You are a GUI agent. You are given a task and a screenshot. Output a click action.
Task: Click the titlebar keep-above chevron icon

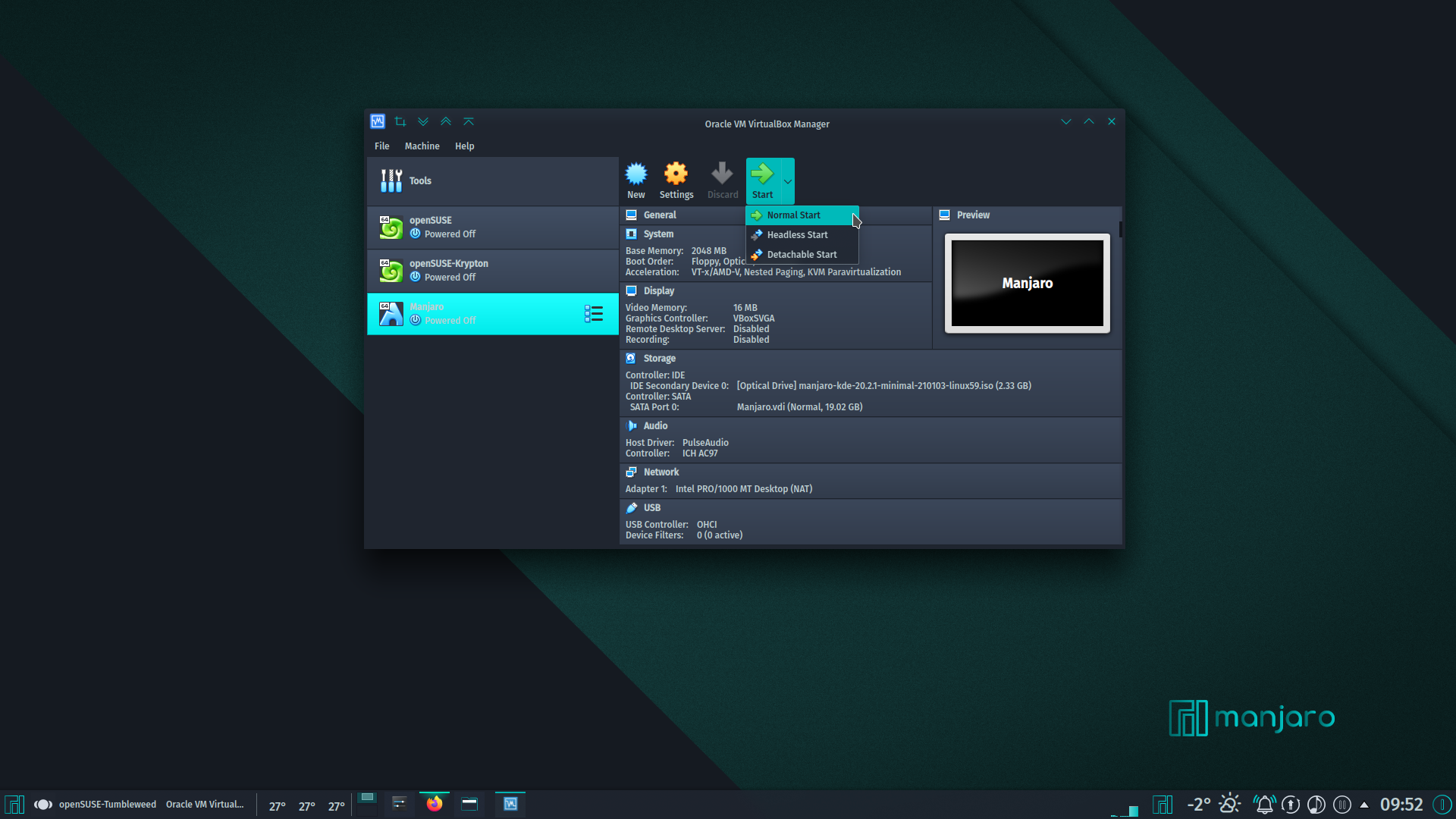tap(446, 121)
